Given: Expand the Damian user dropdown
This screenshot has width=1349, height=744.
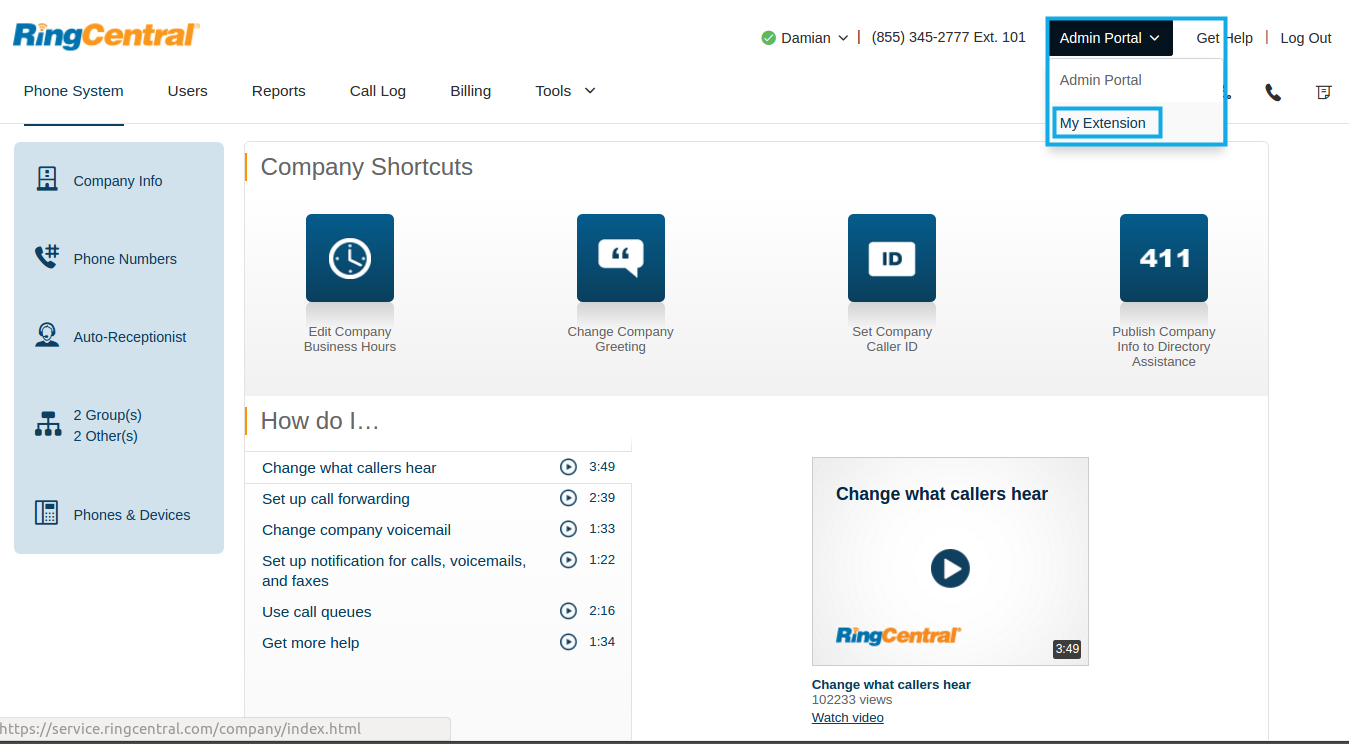Looking at the screenshot, I should (x=843, y=38).
